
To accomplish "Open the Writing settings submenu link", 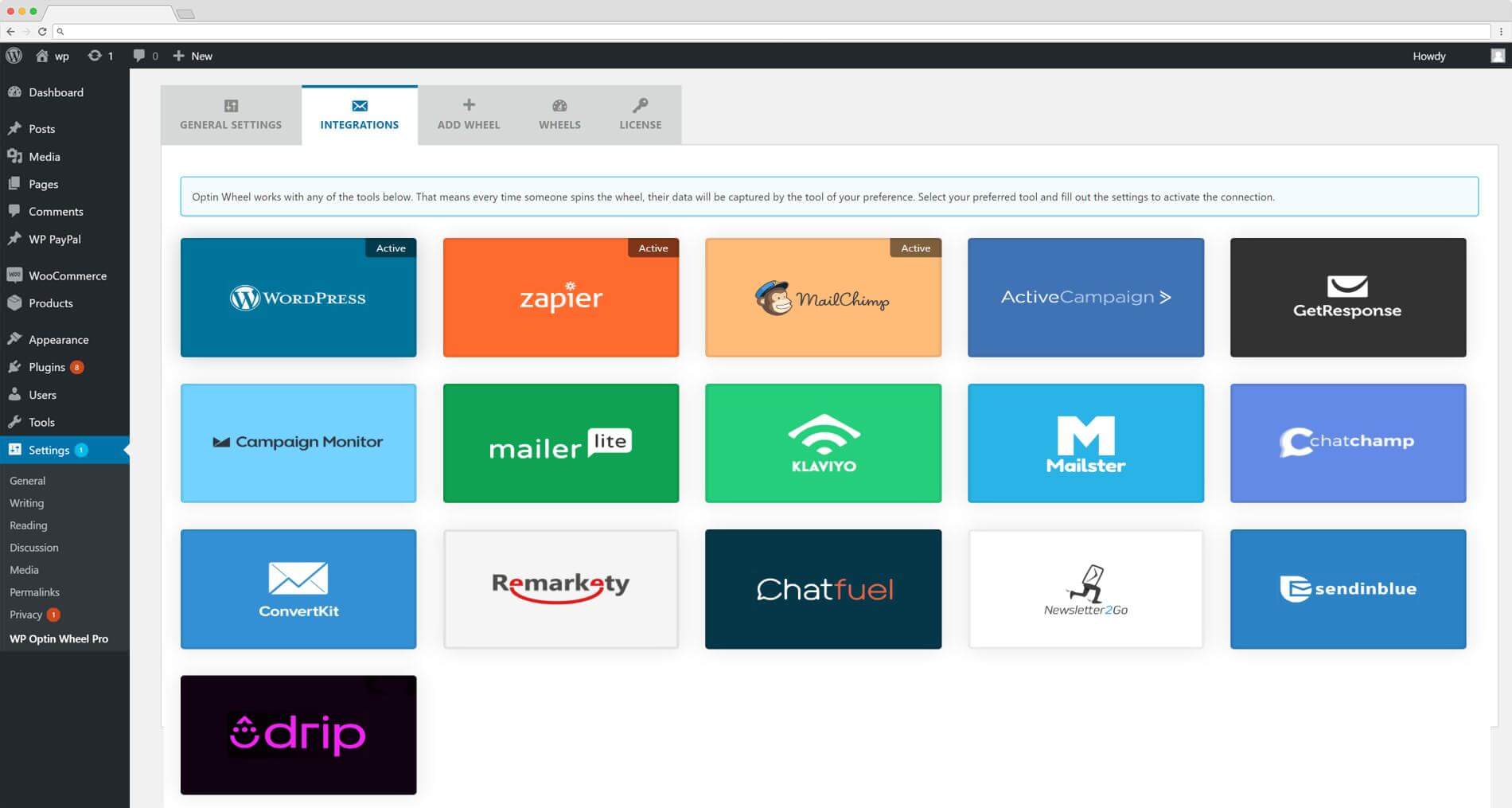I will point(27,503).
